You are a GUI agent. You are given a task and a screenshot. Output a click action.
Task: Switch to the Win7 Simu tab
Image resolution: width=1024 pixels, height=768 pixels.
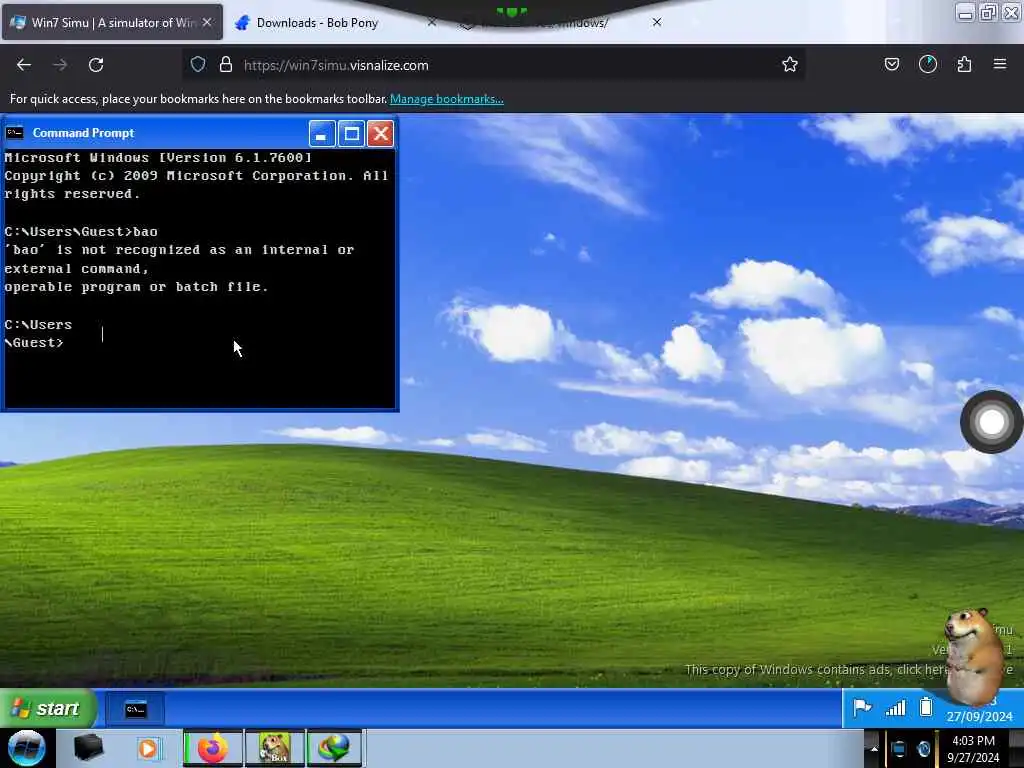click(112, 22)
